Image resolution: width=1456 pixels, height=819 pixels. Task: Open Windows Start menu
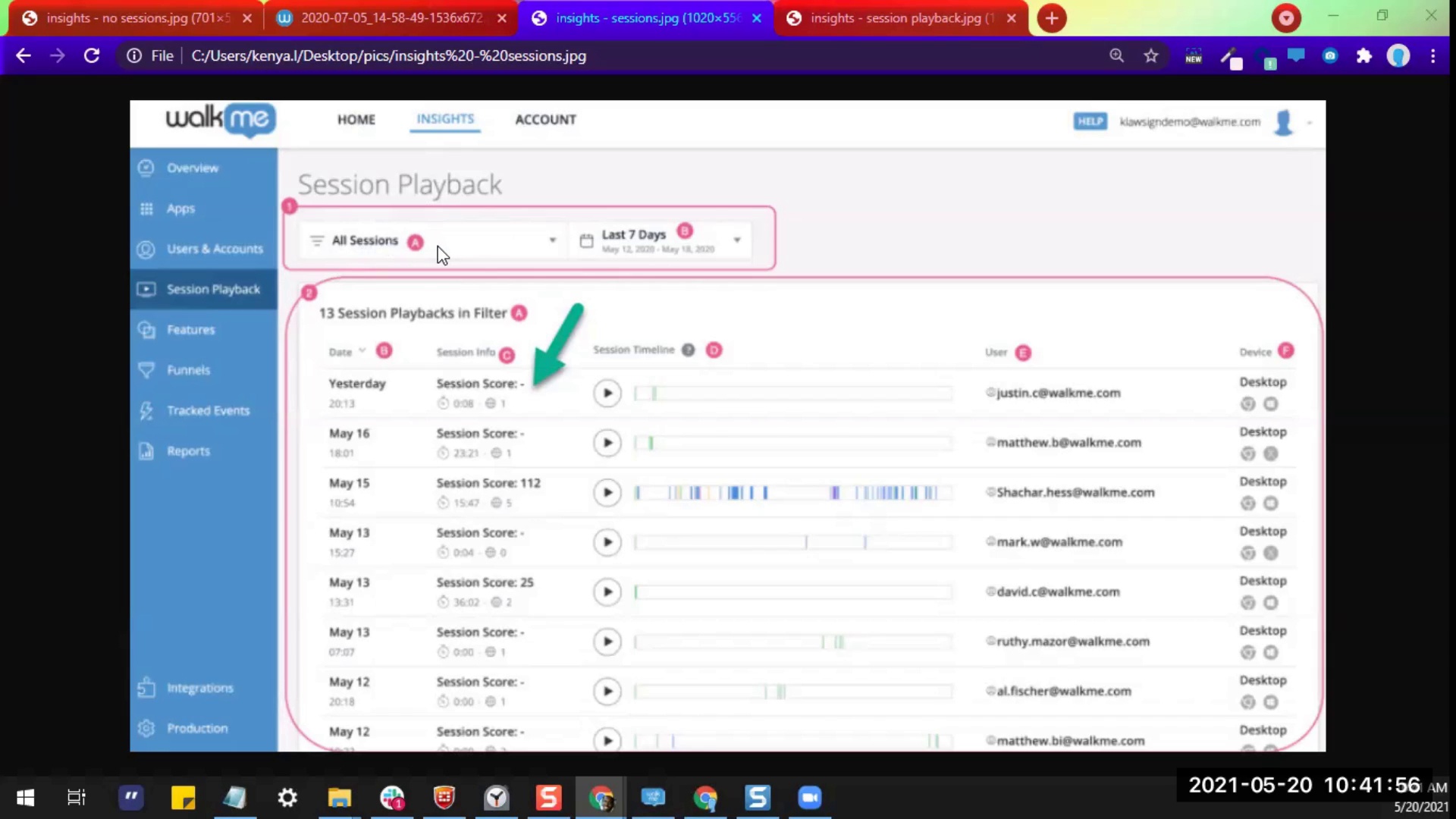pos(25,797)
